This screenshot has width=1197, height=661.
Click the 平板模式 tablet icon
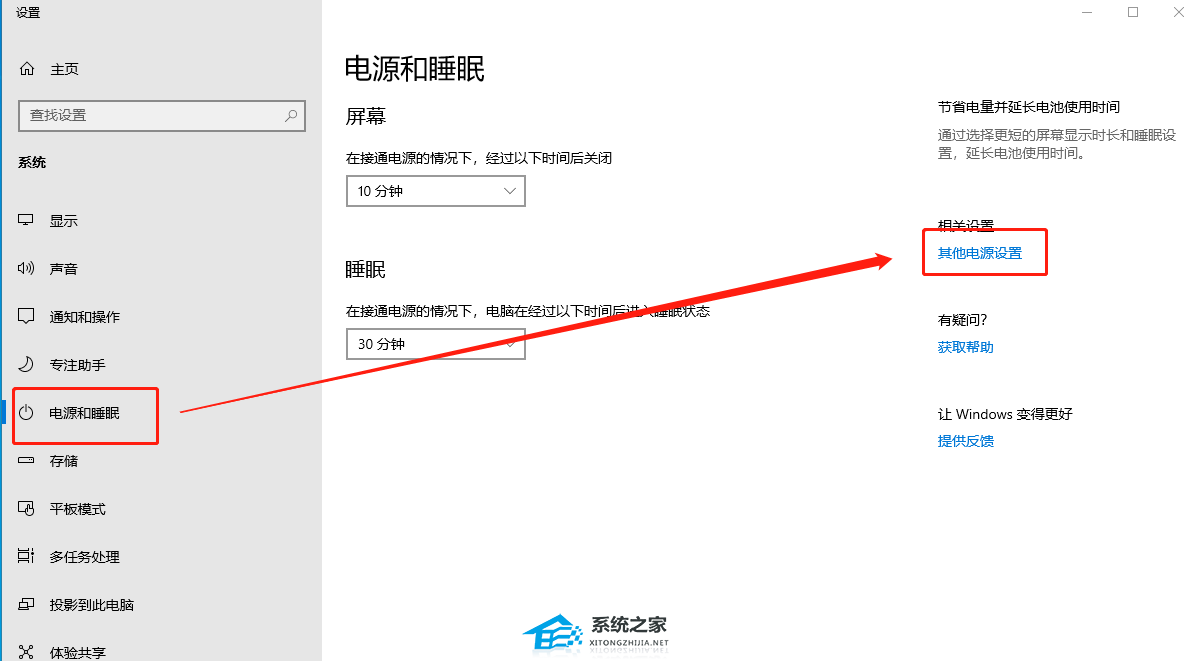tap(26, 508)
